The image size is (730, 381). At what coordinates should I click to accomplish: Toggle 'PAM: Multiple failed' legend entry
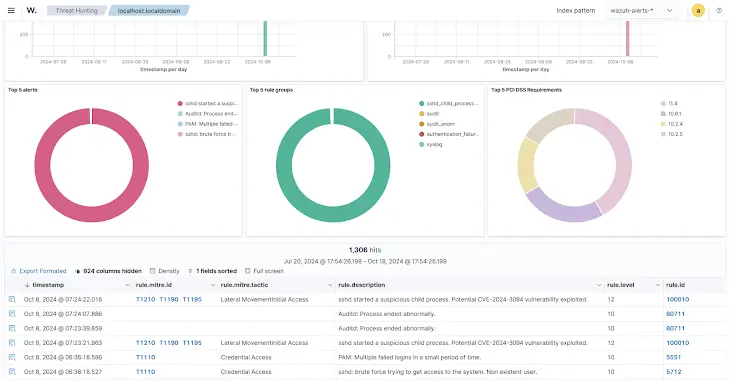pos(208,124)
